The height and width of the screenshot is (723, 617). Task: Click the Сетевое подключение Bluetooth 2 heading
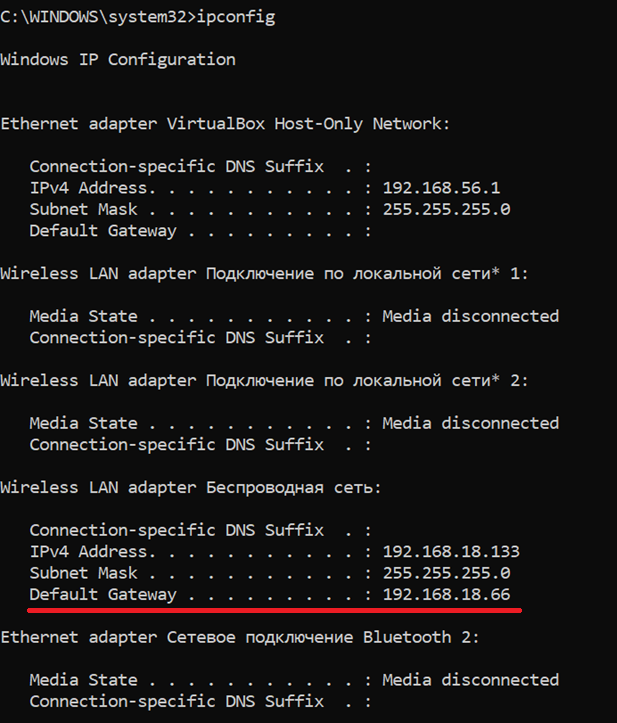coord(240,637)
